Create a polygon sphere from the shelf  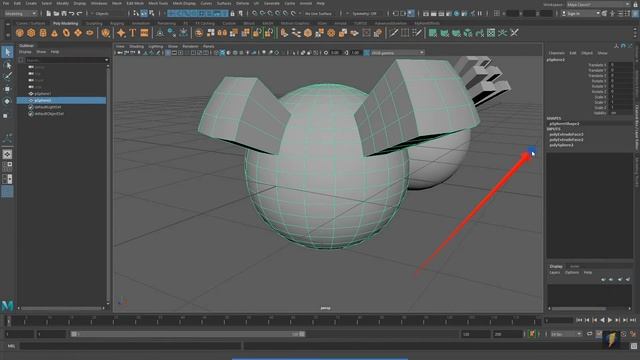[20, 33]
